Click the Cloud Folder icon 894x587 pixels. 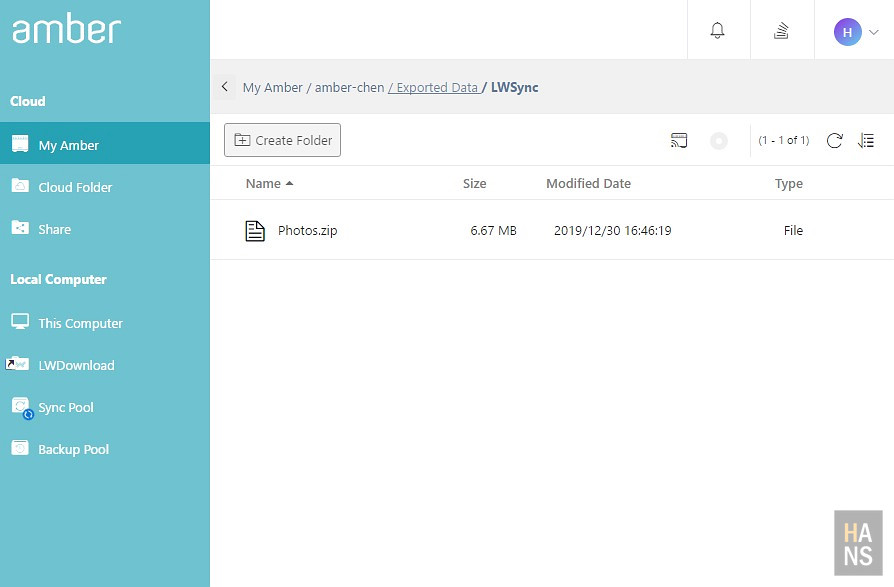[20, 185]
